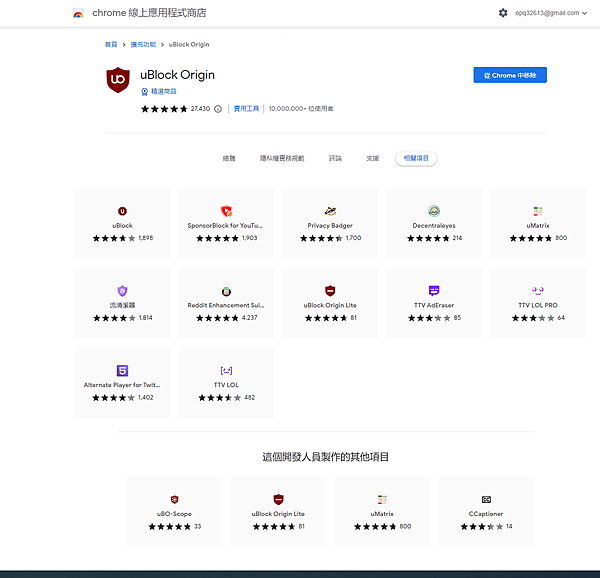Screen dimensions: 600x578
Task: Click the 從 Chrome 中移除 button
Action: (510, 75)
